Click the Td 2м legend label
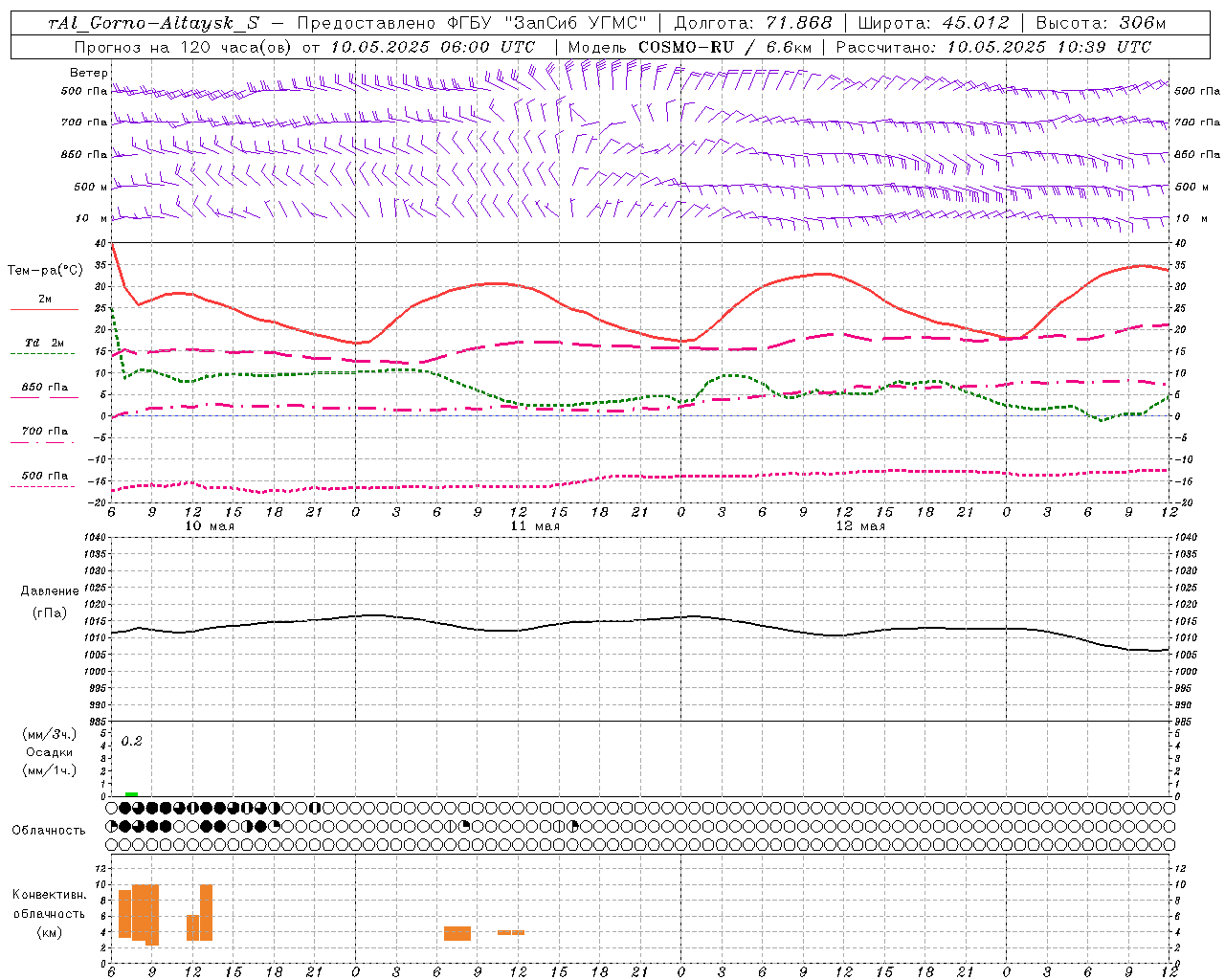1225x980 pixels. (45, 343)
